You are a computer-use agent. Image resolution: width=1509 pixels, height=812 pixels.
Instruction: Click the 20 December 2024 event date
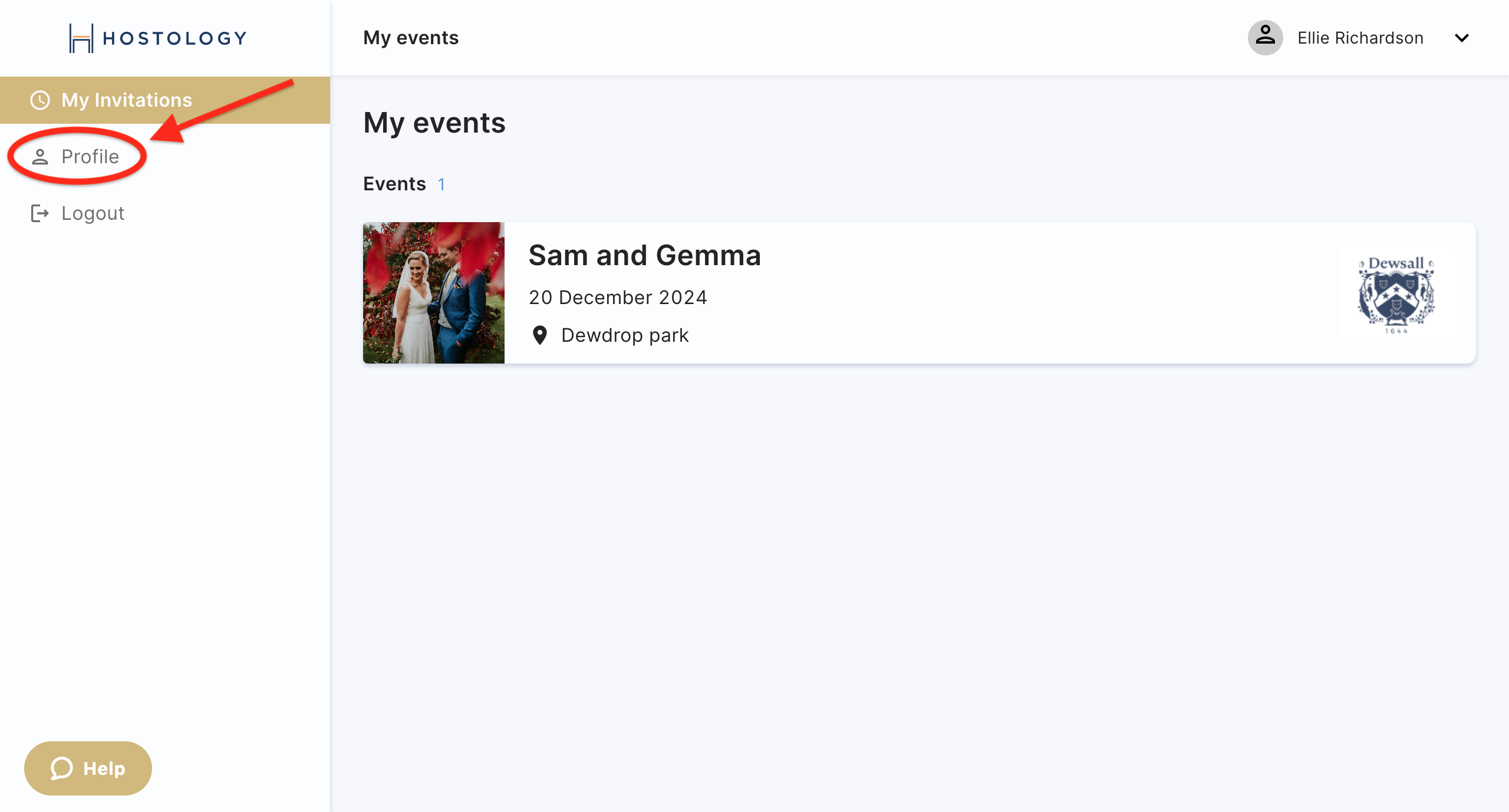(618, 298)
